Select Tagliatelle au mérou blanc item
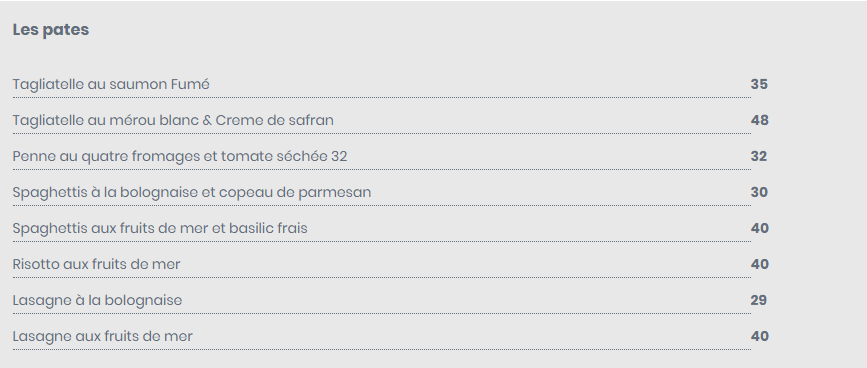Screen dimensions: 867x368 [x=173, y=120]
